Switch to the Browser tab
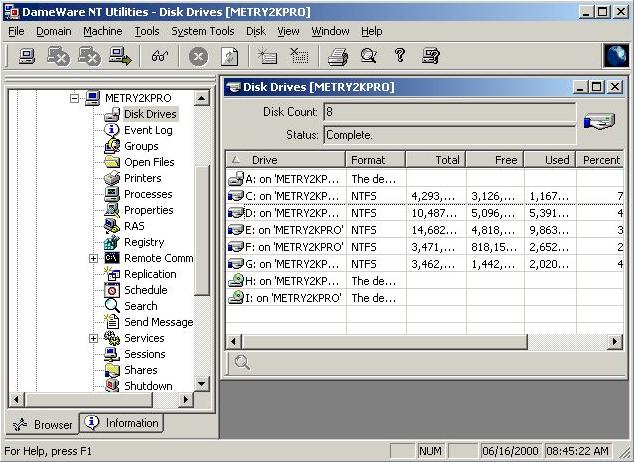 42,424
